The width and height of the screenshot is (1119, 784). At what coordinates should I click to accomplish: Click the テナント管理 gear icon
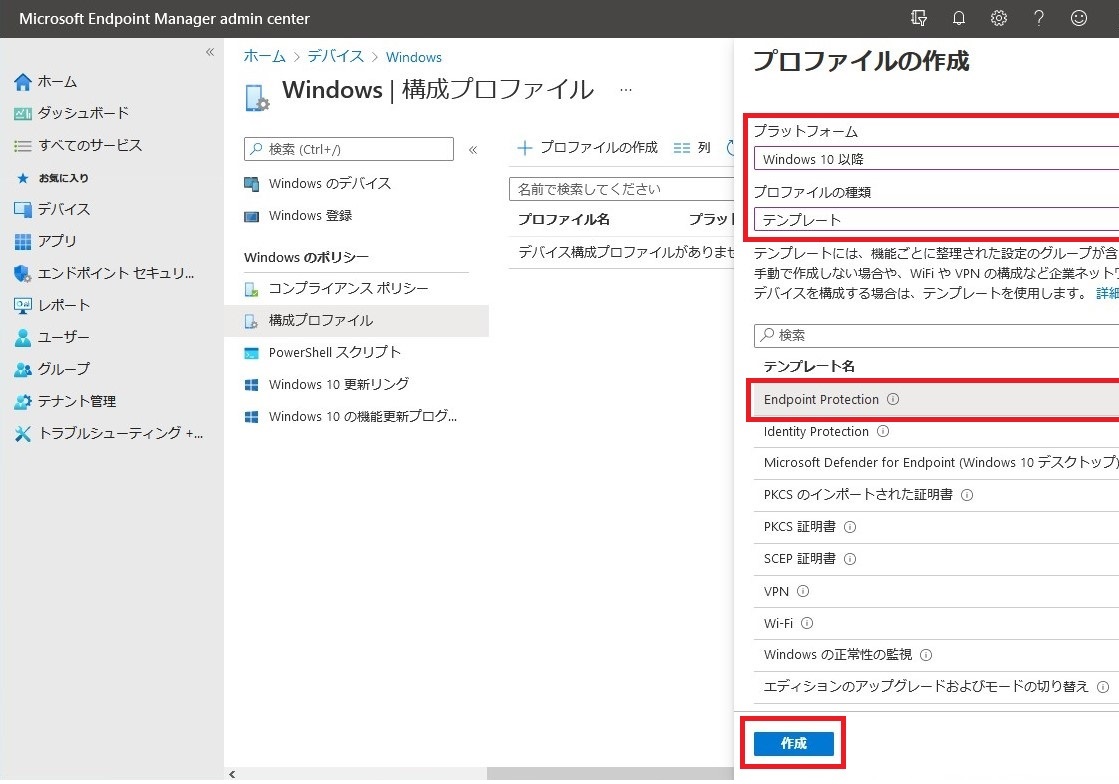pyautogui.click(x=23, y=402)
